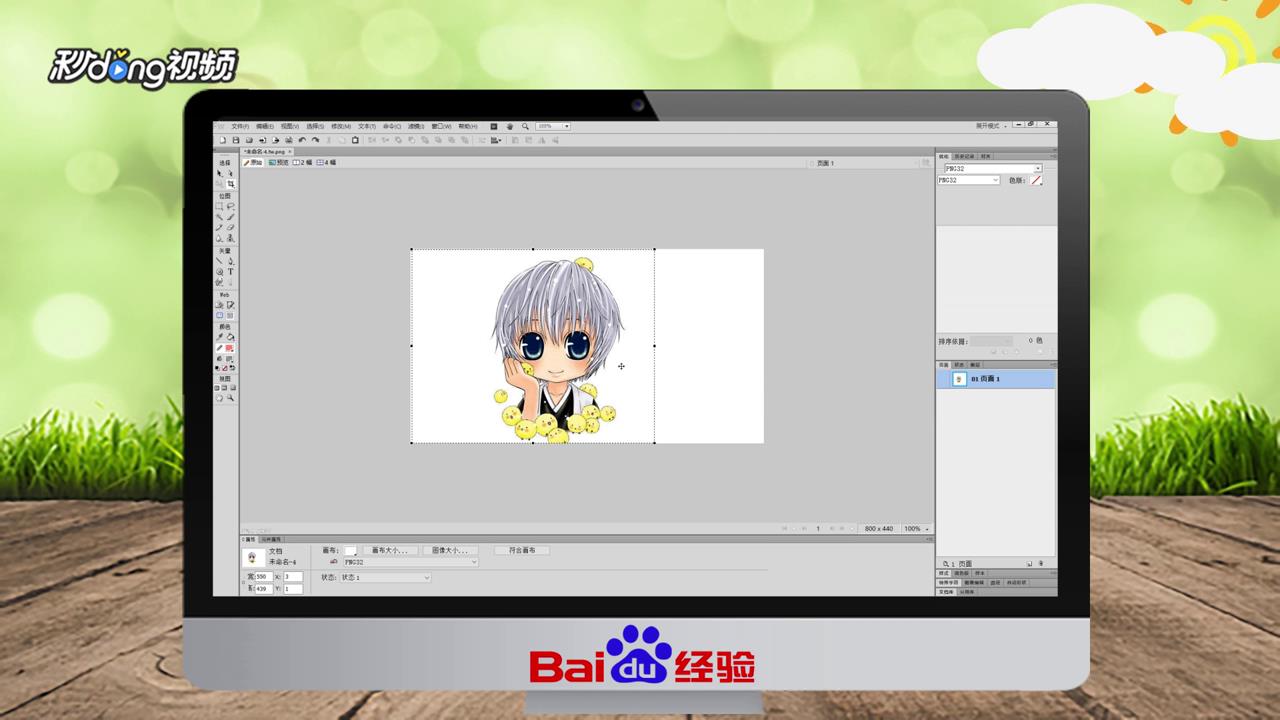The image size is (1280, 720).
Task: Select the Subselection tool
Action: coord(230,173)
